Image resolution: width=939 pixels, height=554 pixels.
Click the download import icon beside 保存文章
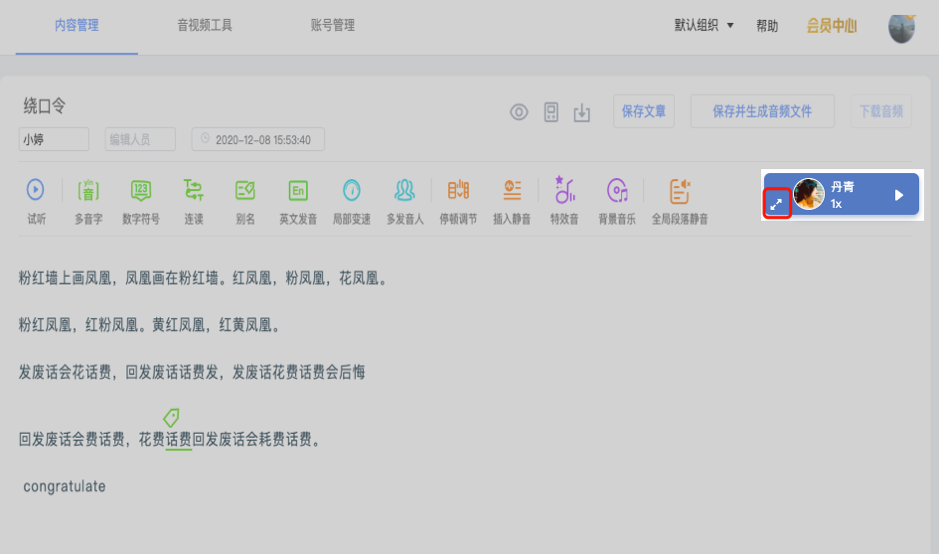click(x=581, y=113)
